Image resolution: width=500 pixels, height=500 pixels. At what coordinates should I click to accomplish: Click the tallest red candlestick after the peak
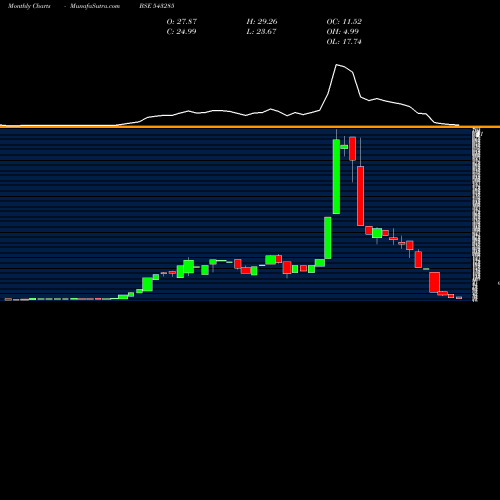tap(361, 196)
